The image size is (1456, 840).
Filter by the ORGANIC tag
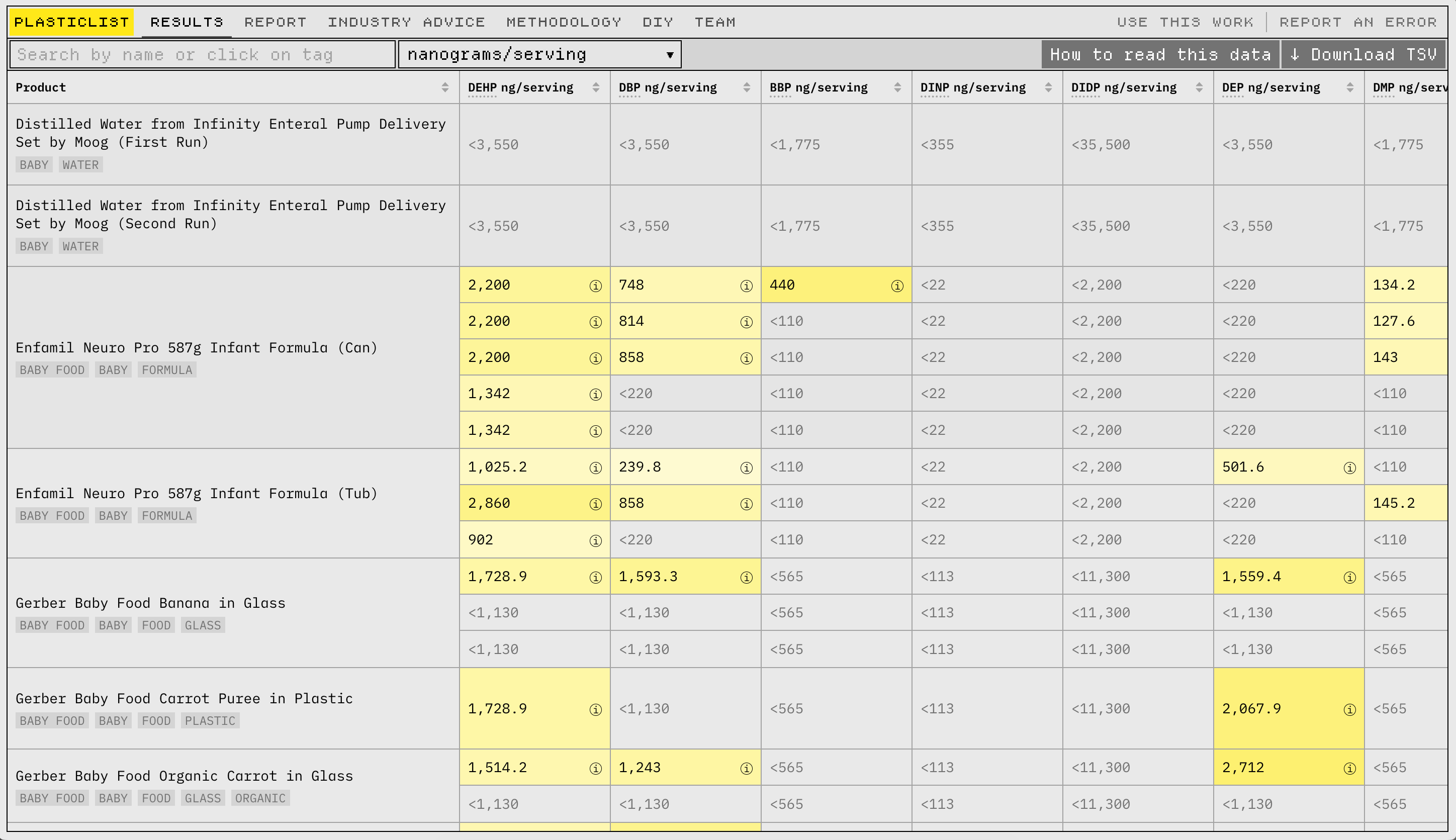click(x=260, y=798)
